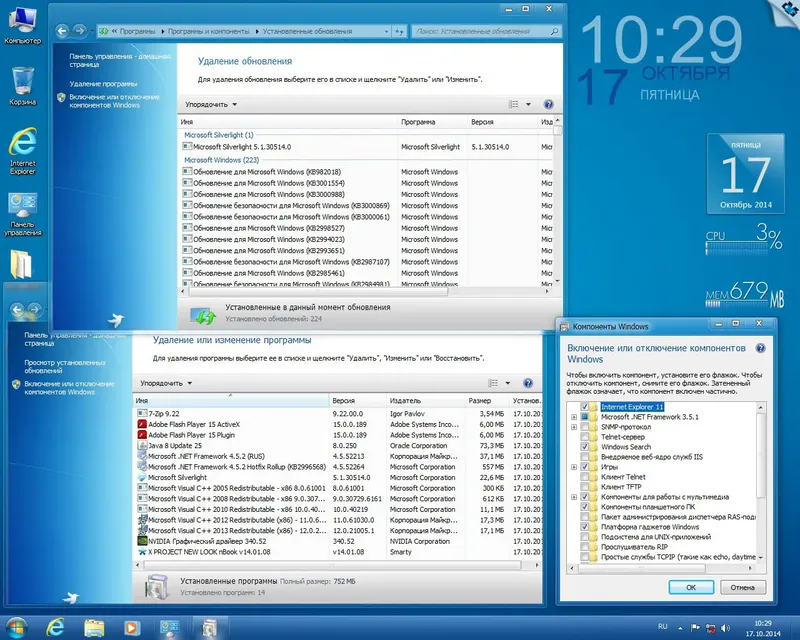Open address bar history dropdown arrow
The height and width of the screenshot is (640, 800).
click(x=386, y=32)
